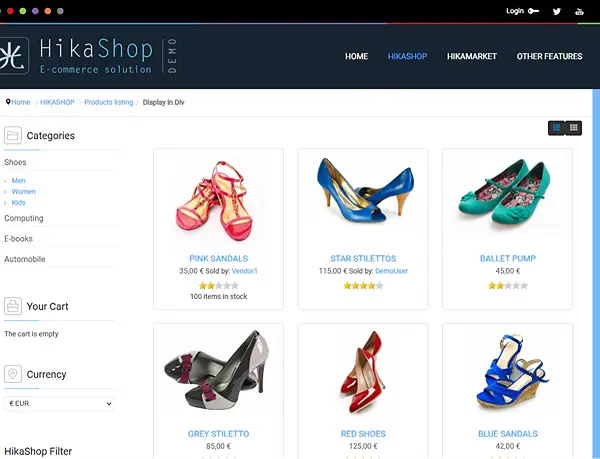This screenshot has height=459, width=600.
Task: Click the Categories folder icon
Action: 13,135
